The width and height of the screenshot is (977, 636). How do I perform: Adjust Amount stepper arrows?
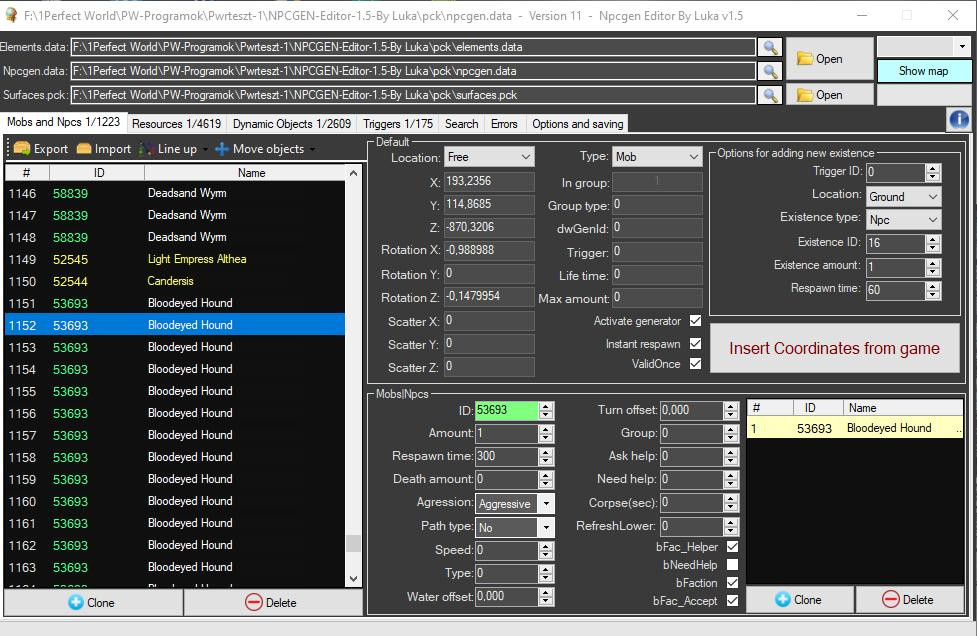(546, 434)
